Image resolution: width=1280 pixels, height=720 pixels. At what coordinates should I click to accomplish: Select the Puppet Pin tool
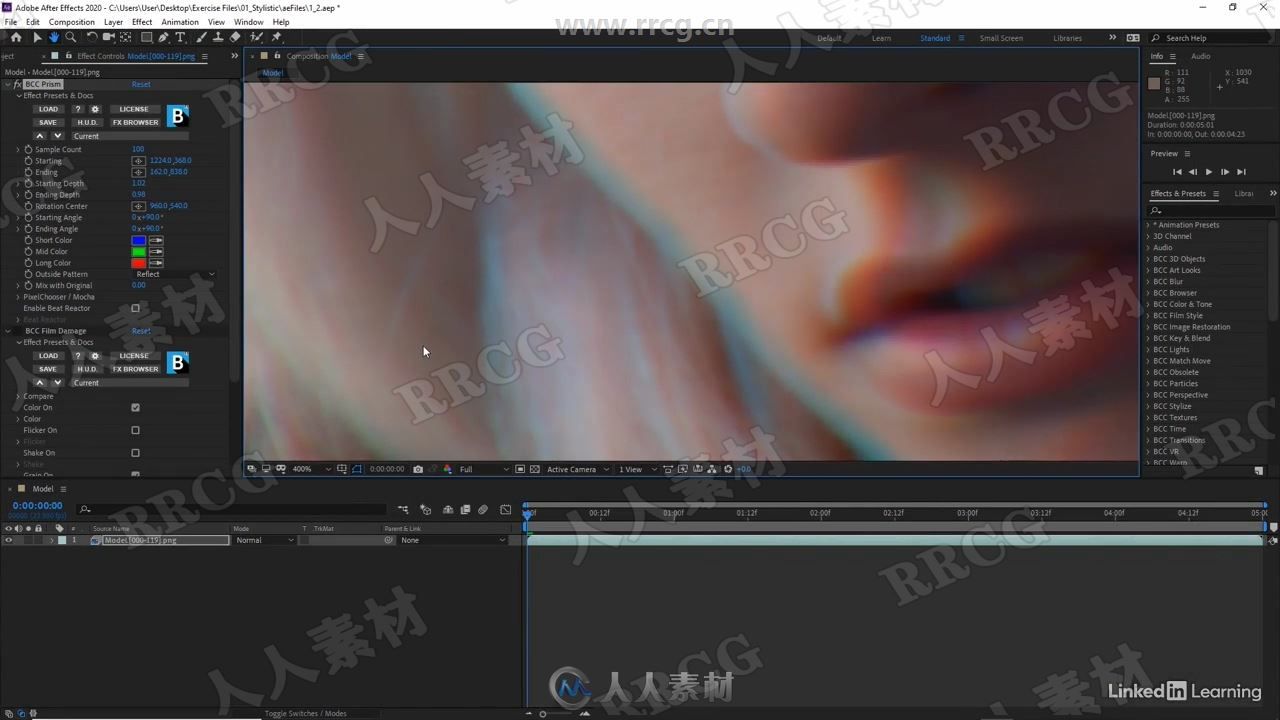(x=276, y=37)
